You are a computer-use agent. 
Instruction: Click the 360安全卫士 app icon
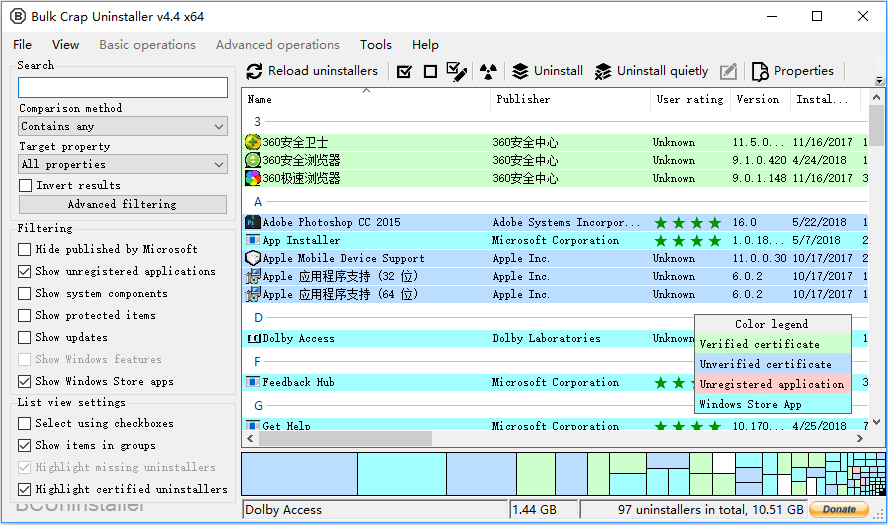click(x=253, y=142)
